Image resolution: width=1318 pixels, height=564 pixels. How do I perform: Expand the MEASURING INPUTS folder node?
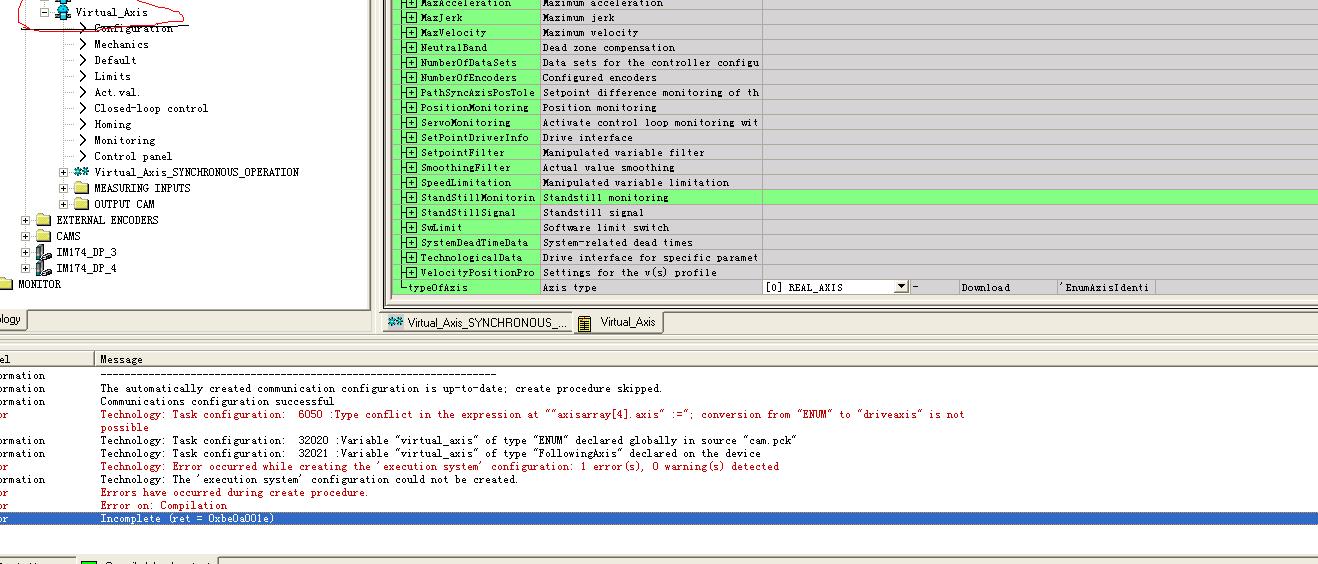pos(64,188)
